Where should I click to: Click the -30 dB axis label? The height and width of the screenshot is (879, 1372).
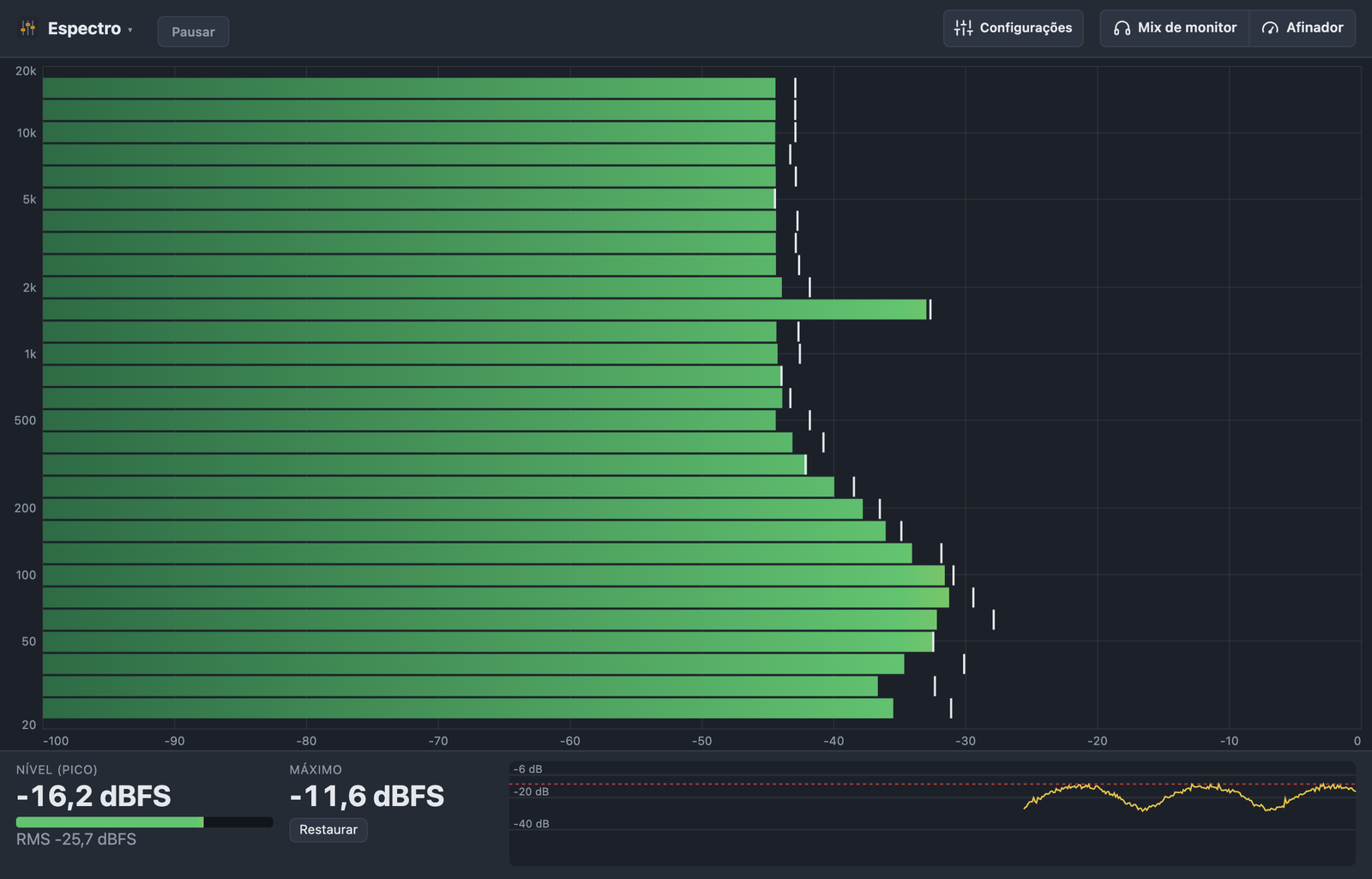click(x=966, y=741)
